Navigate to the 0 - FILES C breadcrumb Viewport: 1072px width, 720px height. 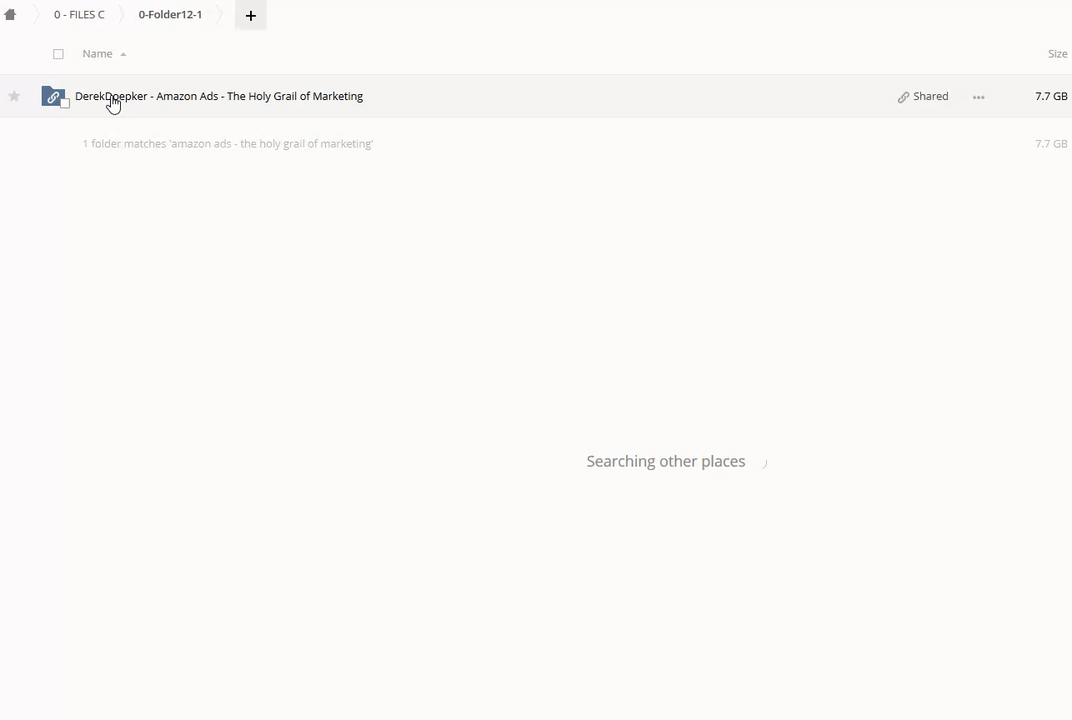click(79, 15)
